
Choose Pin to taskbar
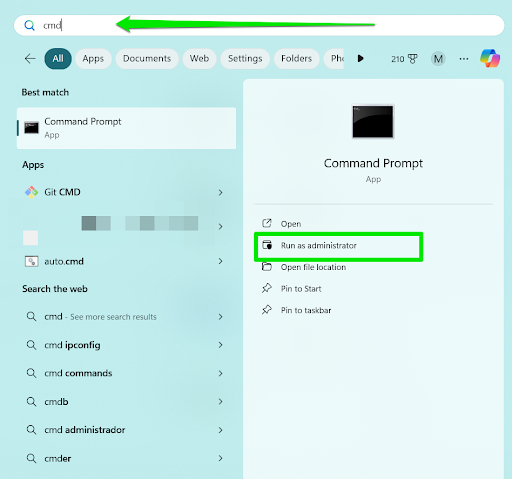pos(306,310)
